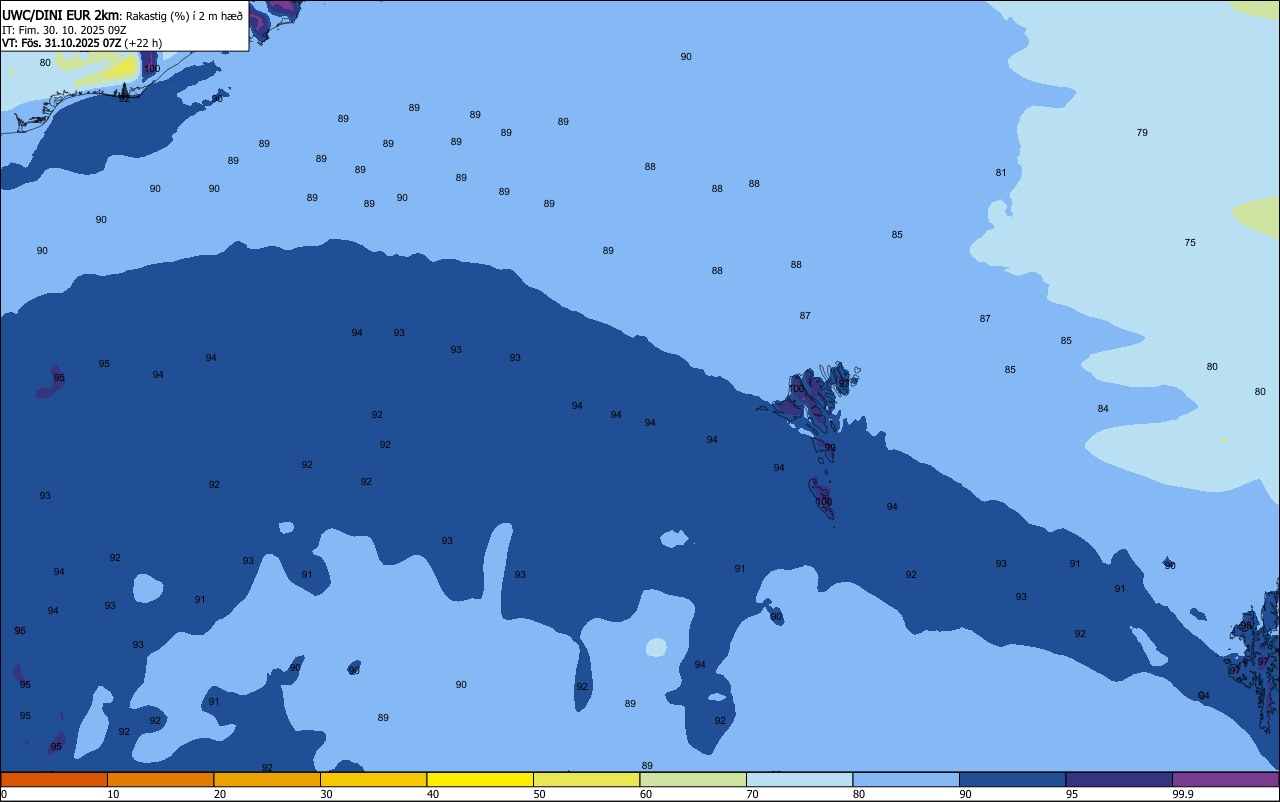The height and width of the screenshot is (802, 1280).
Task: Select the 80–90 medium blue legend swatch
Action: 906,779
